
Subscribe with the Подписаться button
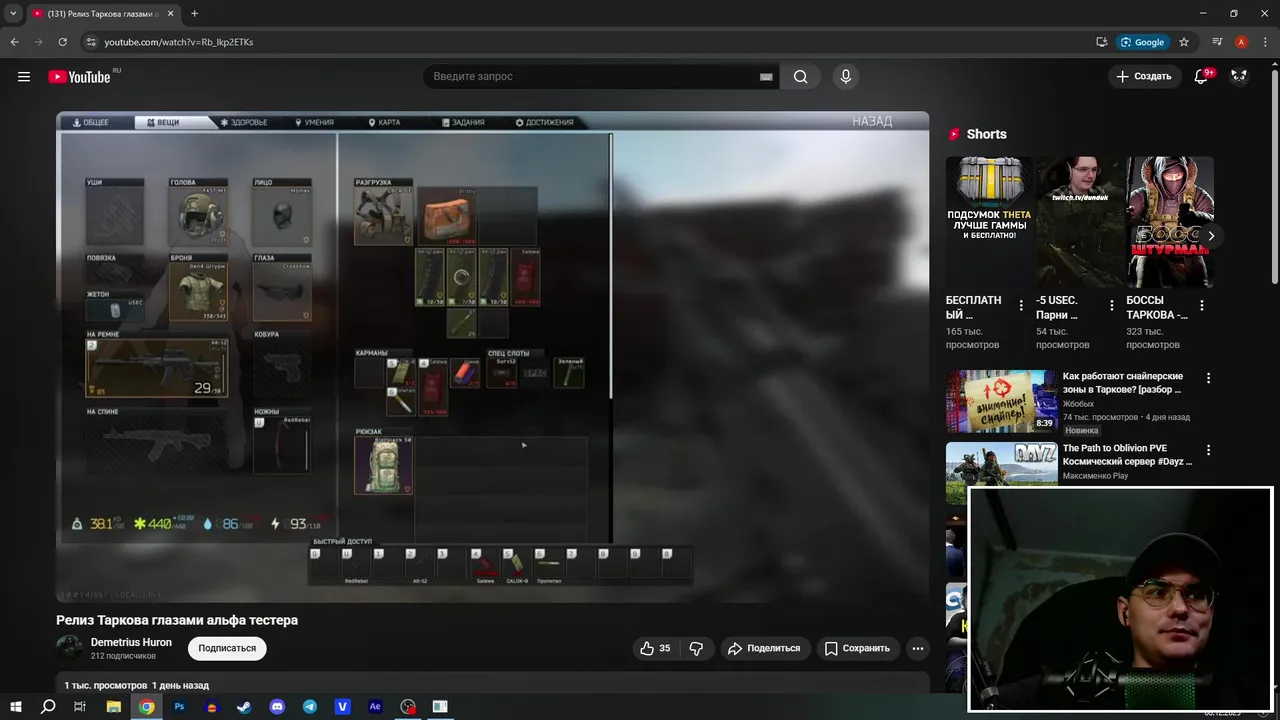(227, 648)
